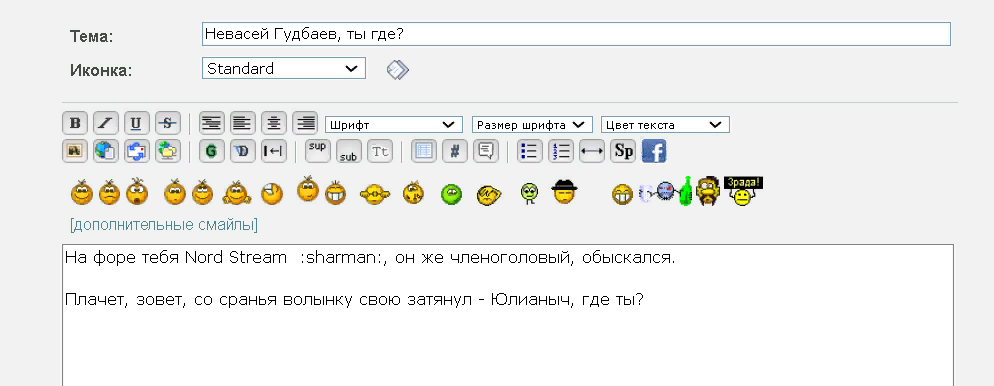Open the Цвет текста color dropdown
This screenshot has width=994, height=386.
(x=666, y=124)
